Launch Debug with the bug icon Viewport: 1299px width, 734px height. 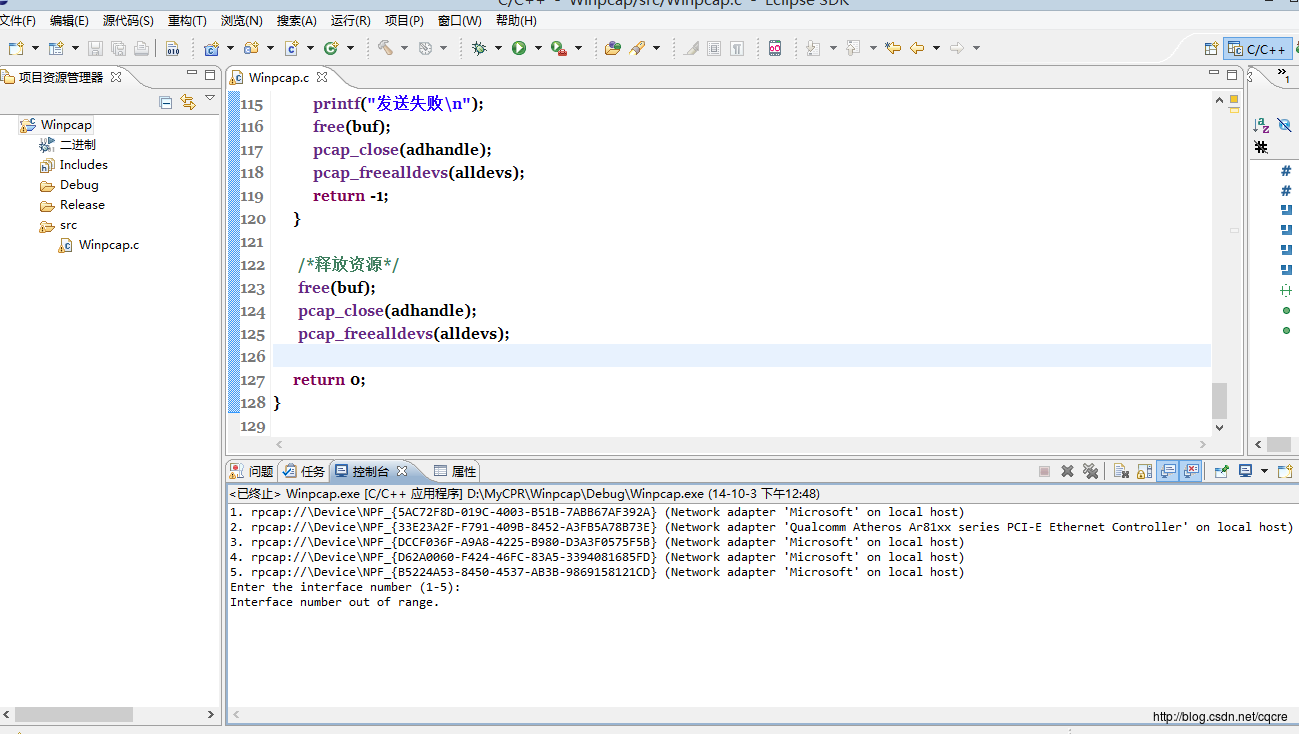479,48
